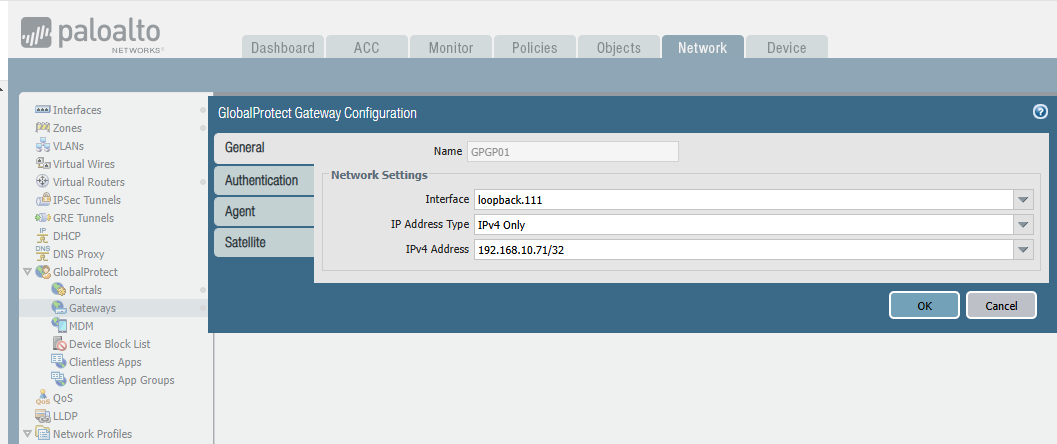Collapse the GlobalProtect tree node
This screenshot has height=444, width=1057.
point(27,272)
